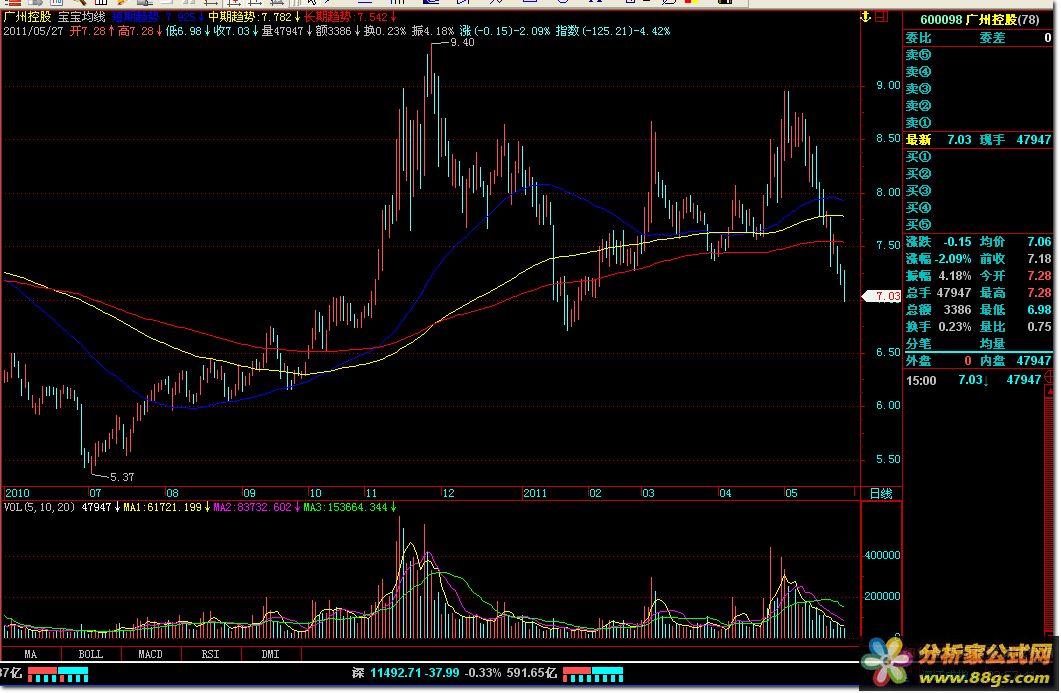1061x693 pixels.
Task: Click the 9.00 price axis label
Action: (888, 85)
